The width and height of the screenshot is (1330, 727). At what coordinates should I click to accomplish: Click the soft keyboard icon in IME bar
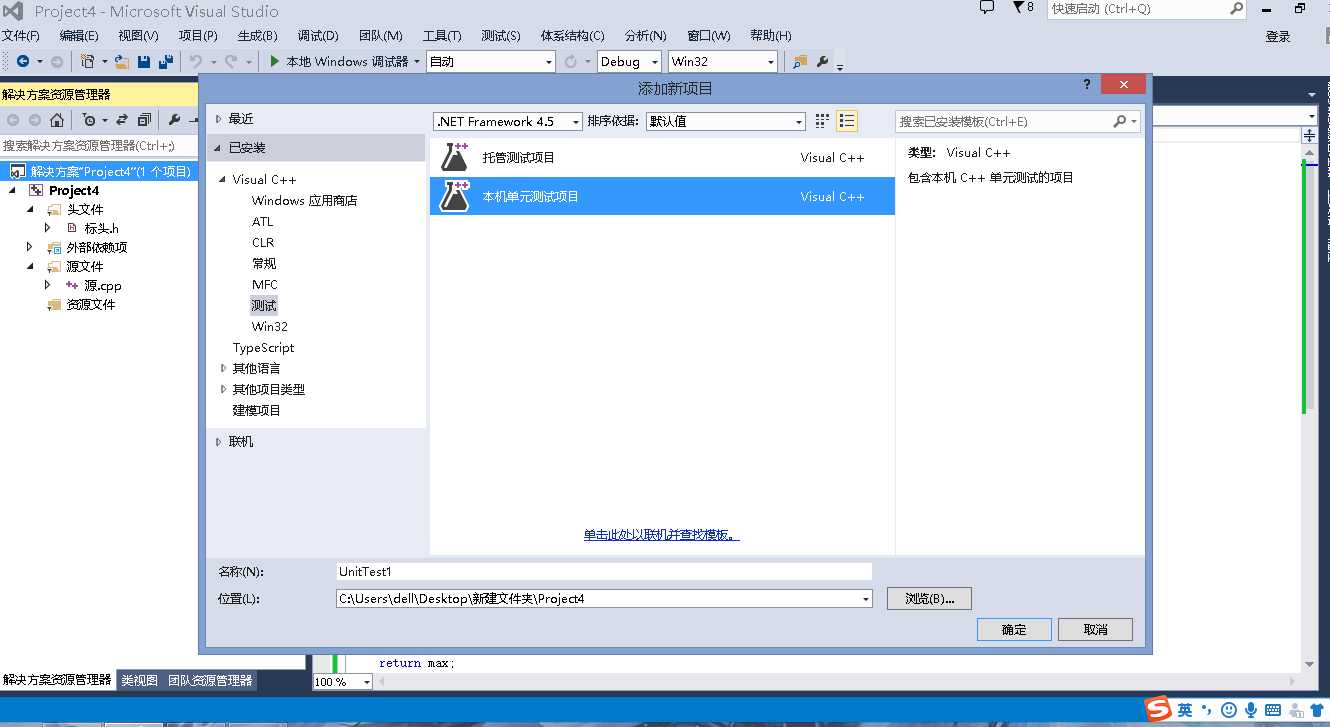point(1272,710)
